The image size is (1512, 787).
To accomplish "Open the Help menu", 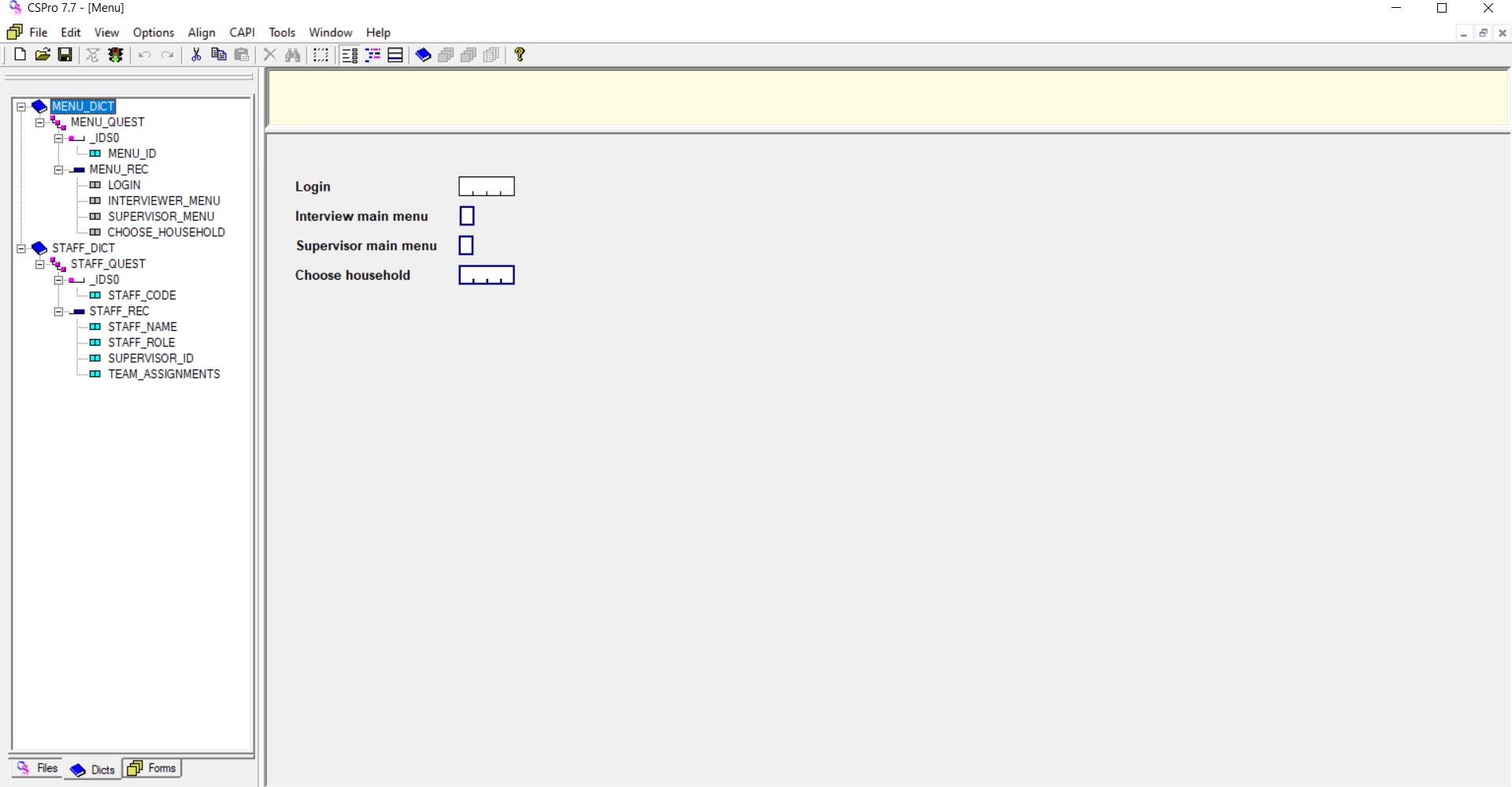I will click(378, 32).
